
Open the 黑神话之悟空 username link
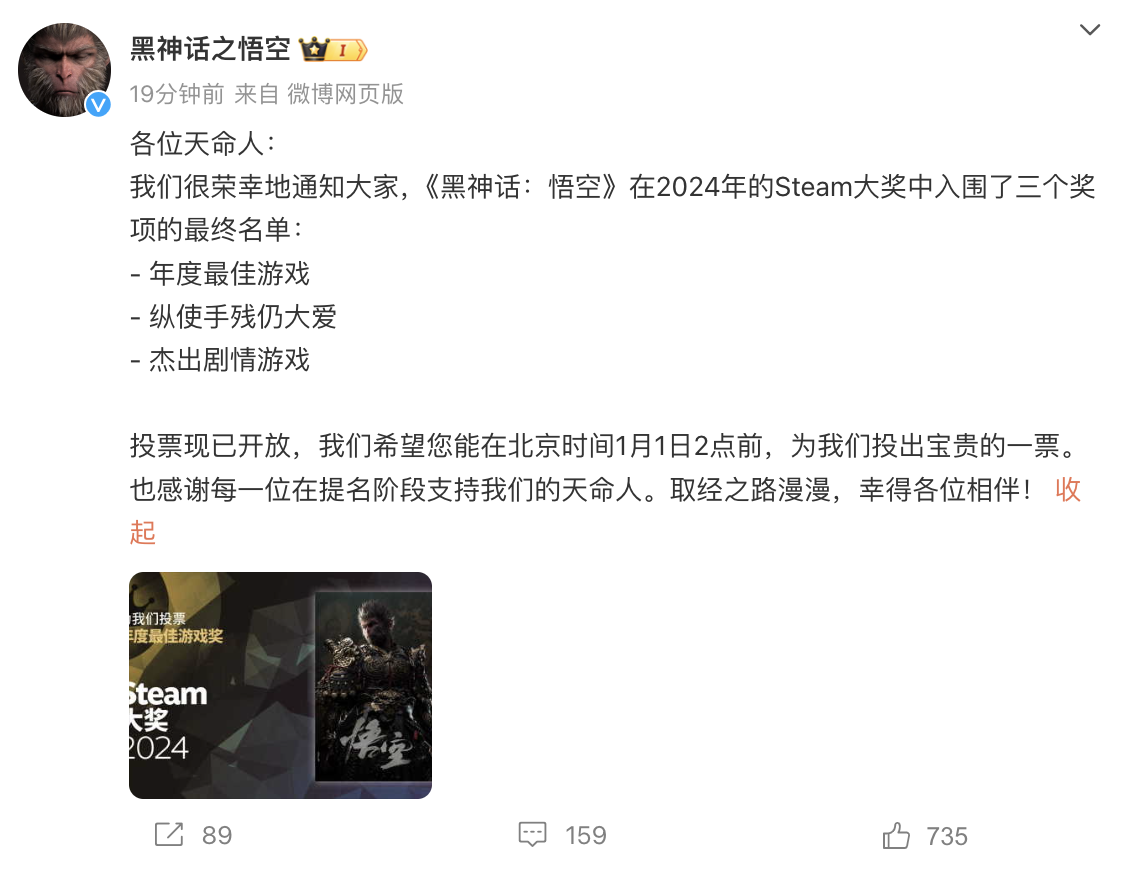[210, 49]
